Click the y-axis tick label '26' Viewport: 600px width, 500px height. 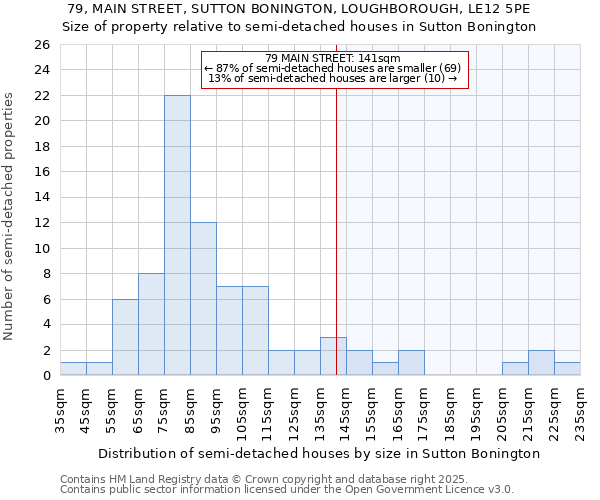click(x=42, y=45)
